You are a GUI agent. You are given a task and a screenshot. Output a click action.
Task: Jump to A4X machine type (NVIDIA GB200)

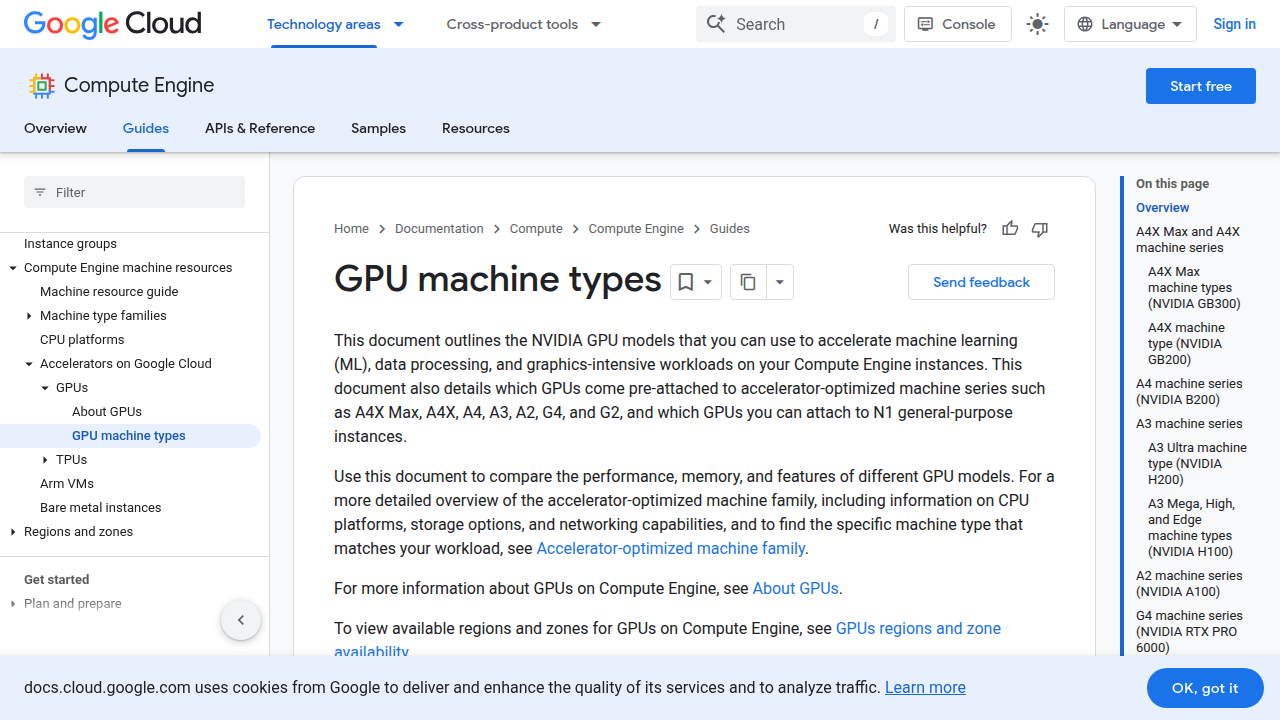1186,344
